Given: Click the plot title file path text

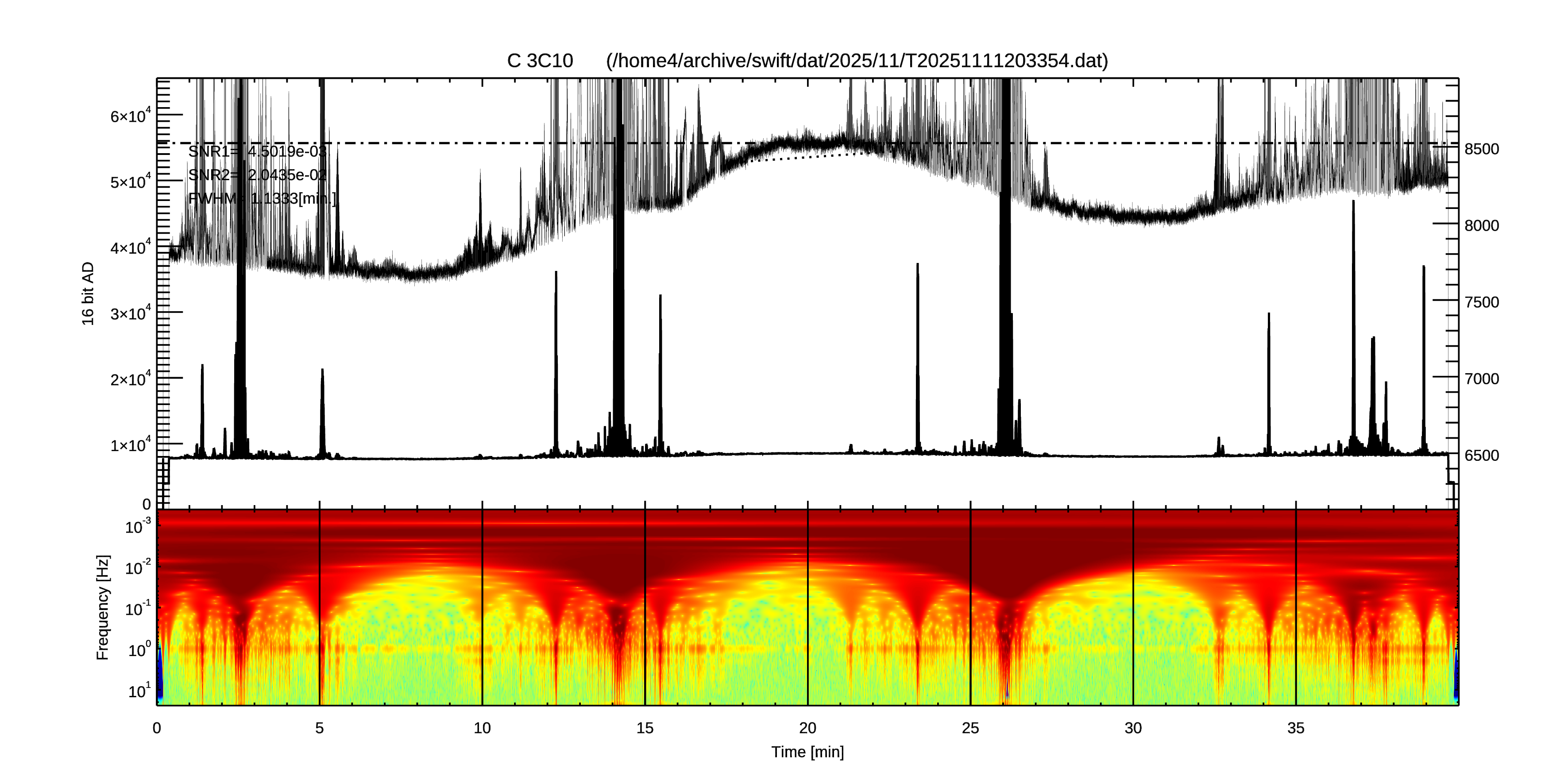Looking at the screenshot, I should [x=857, y=61].
